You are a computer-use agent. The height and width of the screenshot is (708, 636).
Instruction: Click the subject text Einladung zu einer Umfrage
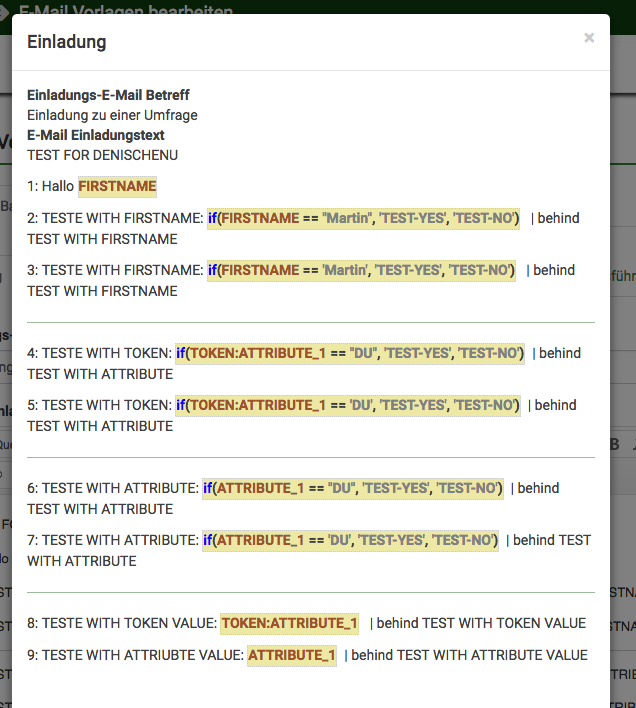point(112,115)
